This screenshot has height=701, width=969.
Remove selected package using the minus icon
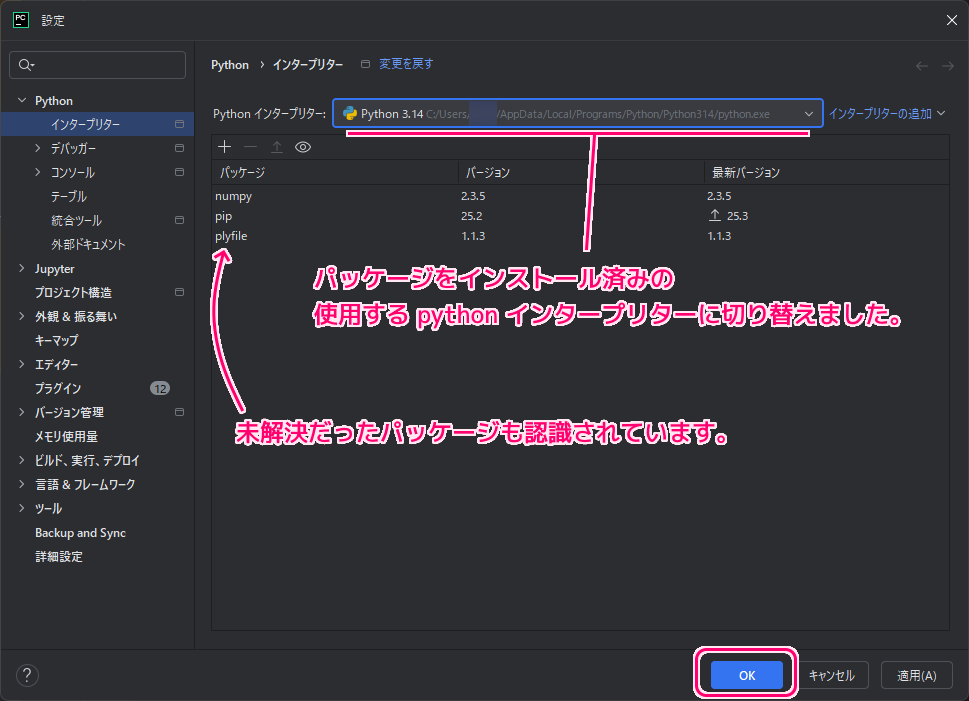point(250,147)
